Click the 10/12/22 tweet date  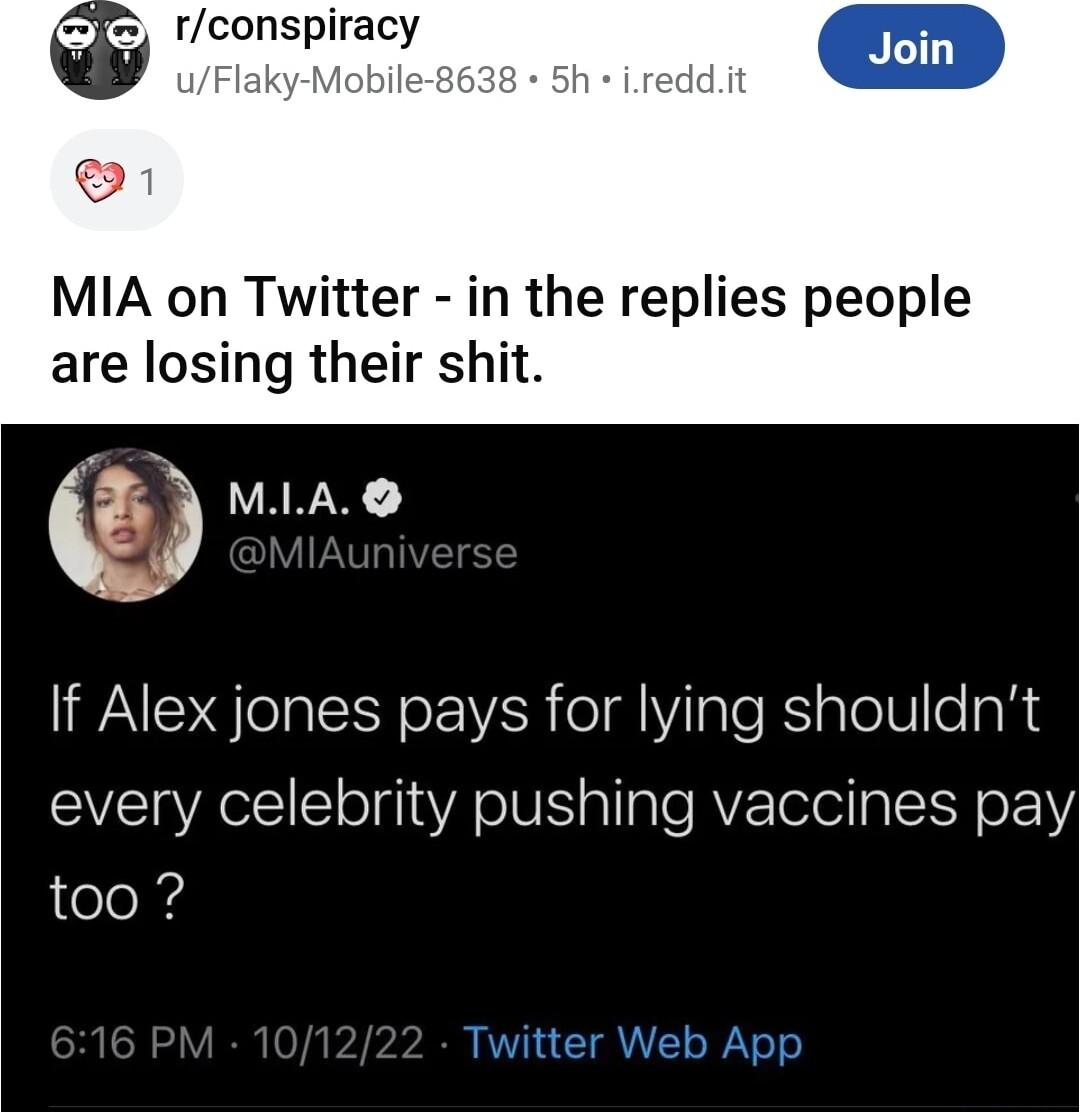[x=340, y=1044]
